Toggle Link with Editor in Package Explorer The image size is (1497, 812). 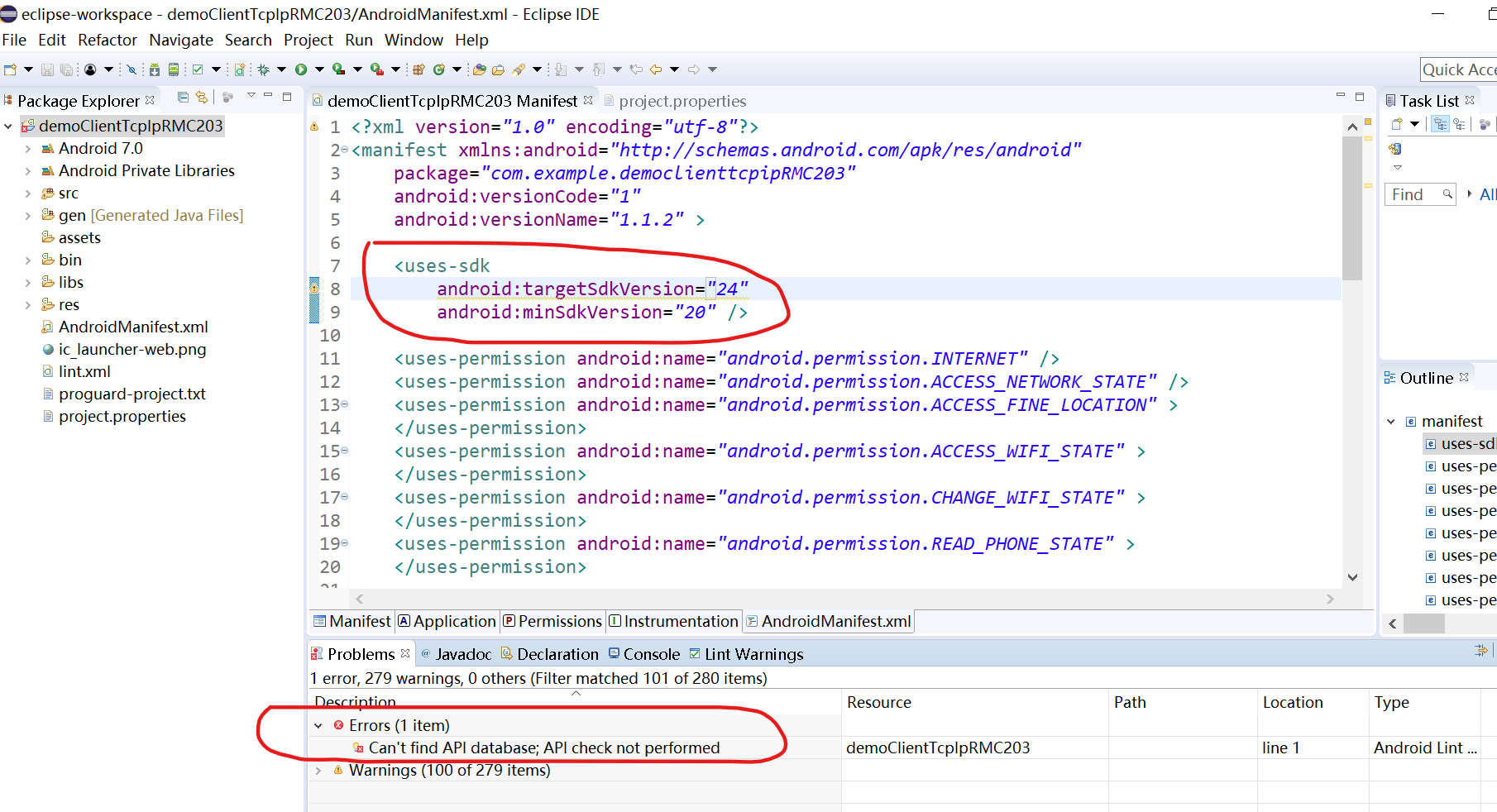201,98
